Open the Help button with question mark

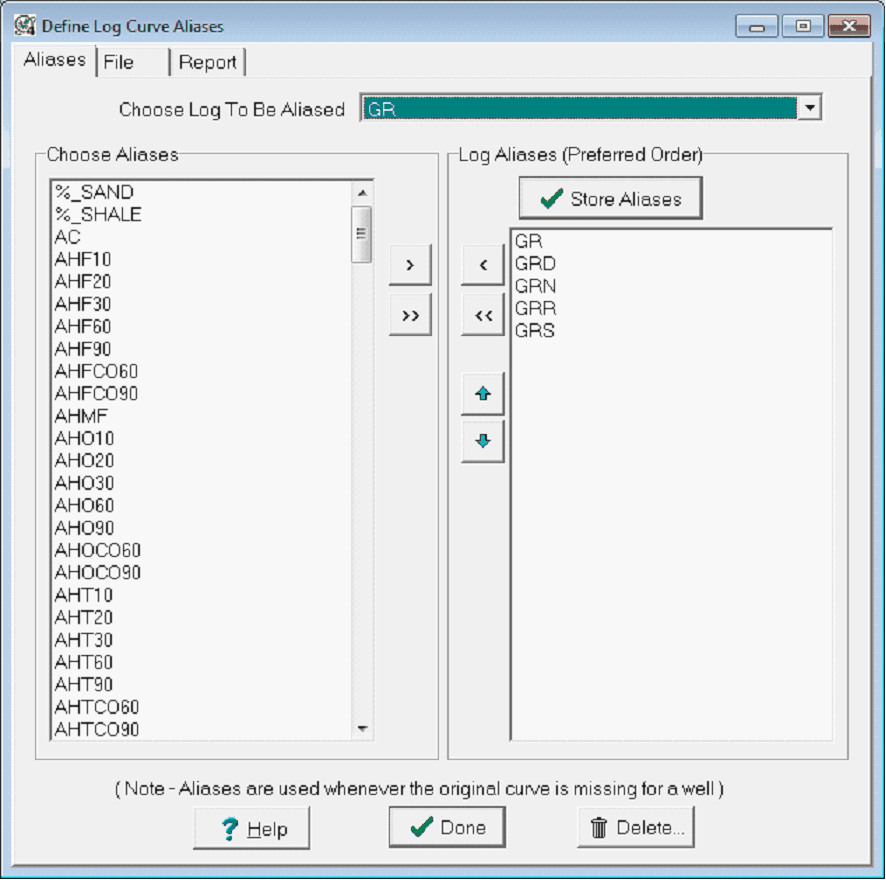pos(252,828)
